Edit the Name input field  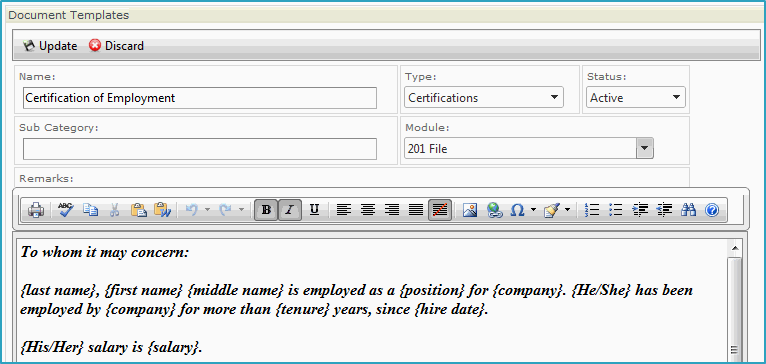[x=200, y=98]
